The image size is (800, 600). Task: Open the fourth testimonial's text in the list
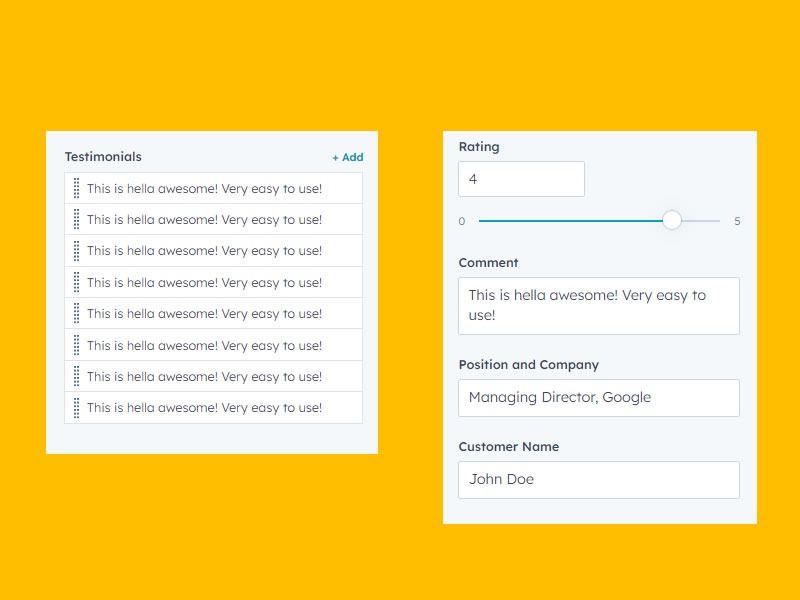204,282
